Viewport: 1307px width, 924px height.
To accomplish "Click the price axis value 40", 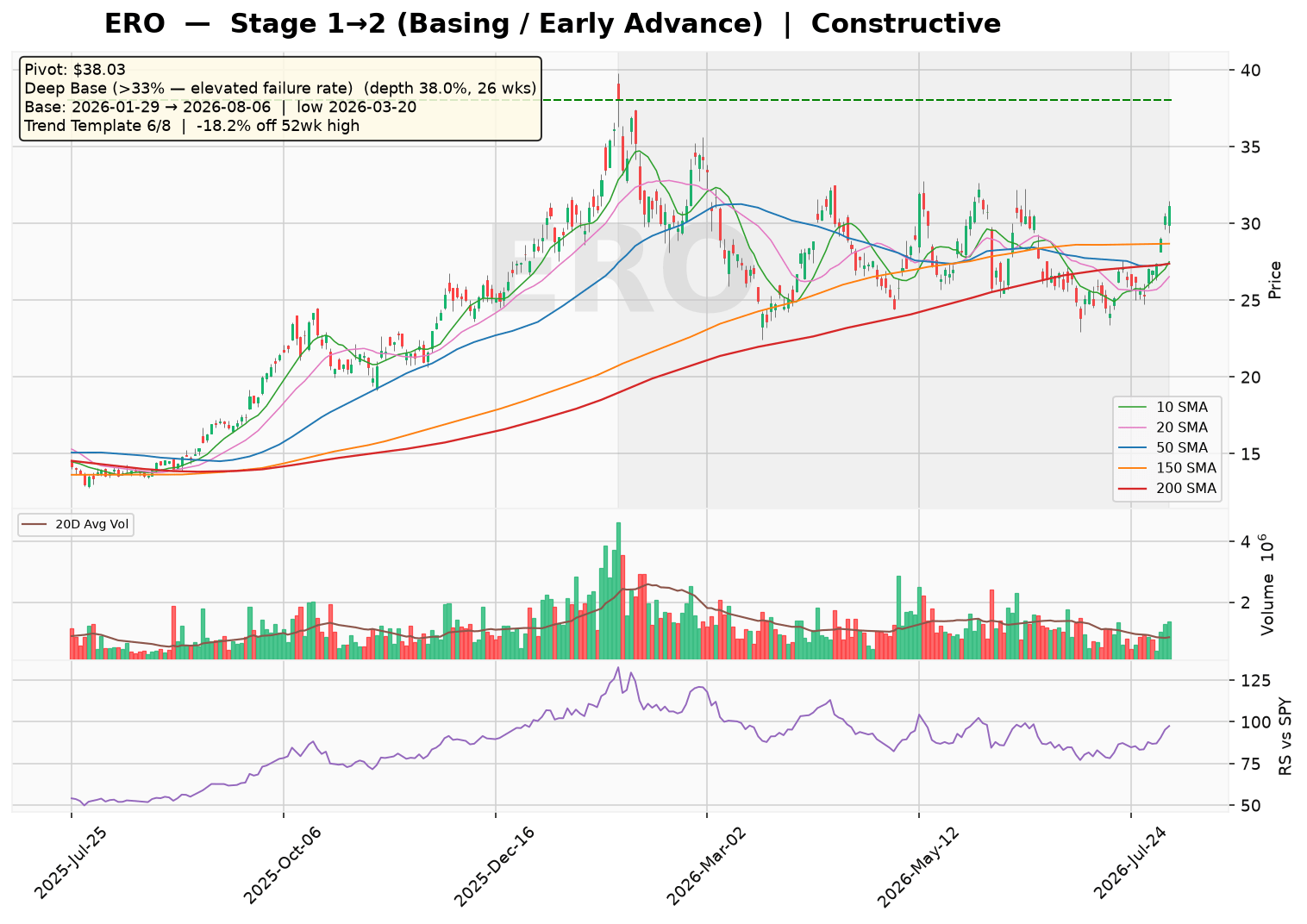I will [1249, 71].
